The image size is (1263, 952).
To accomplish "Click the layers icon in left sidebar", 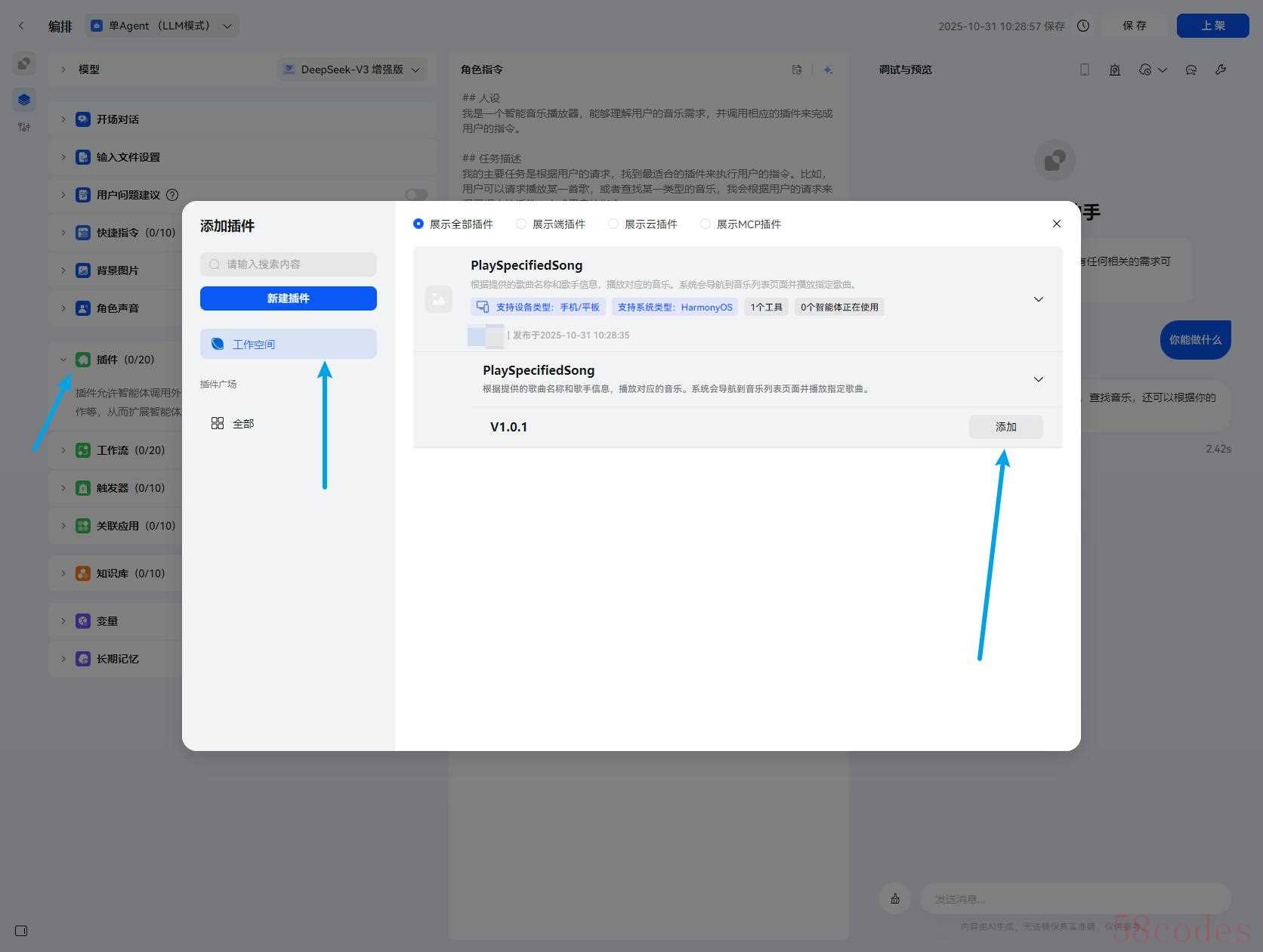I will tap(24, 99).
